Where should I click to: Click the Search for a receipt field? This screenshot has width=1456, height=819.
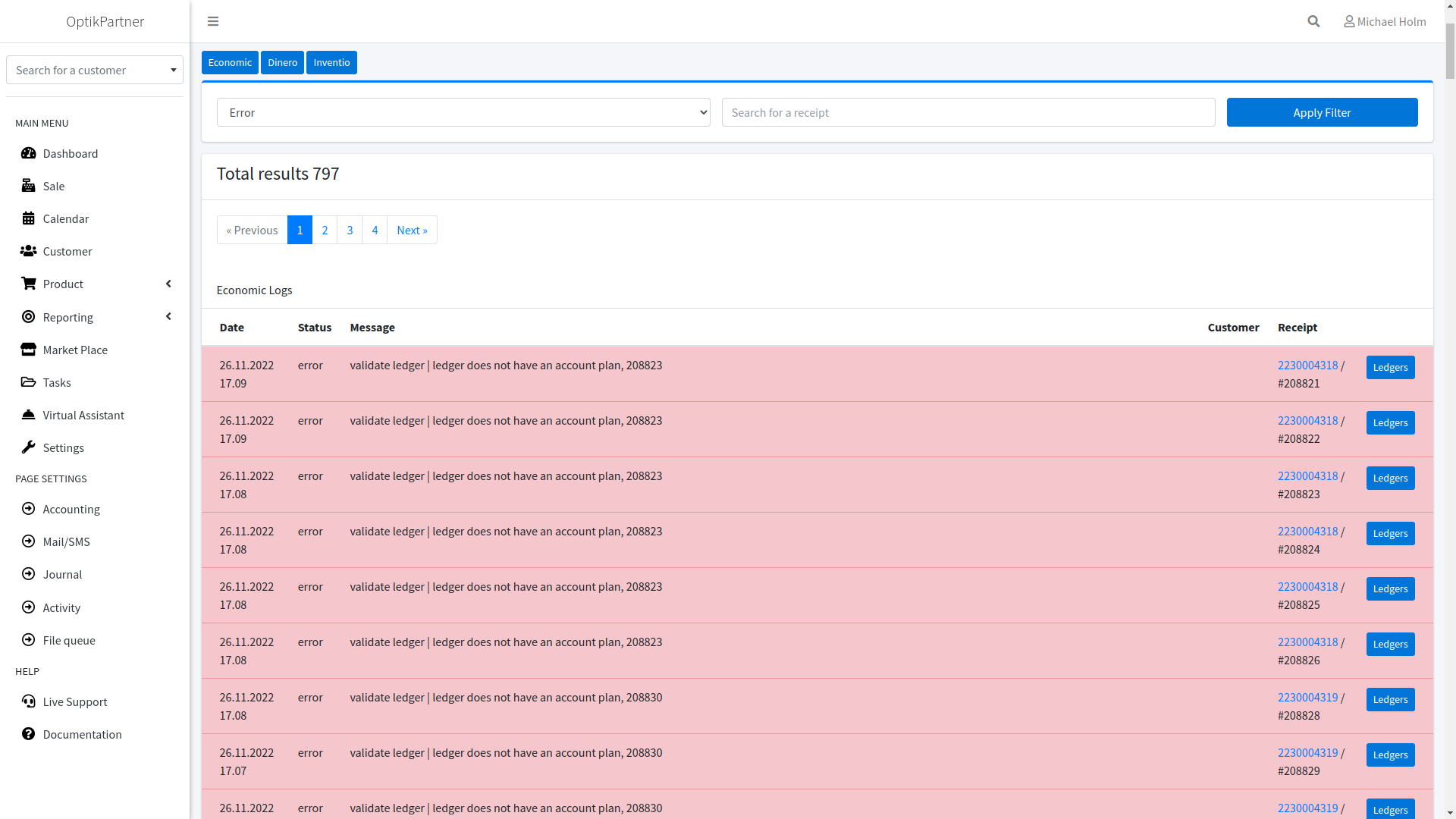[x=968, y=112]
